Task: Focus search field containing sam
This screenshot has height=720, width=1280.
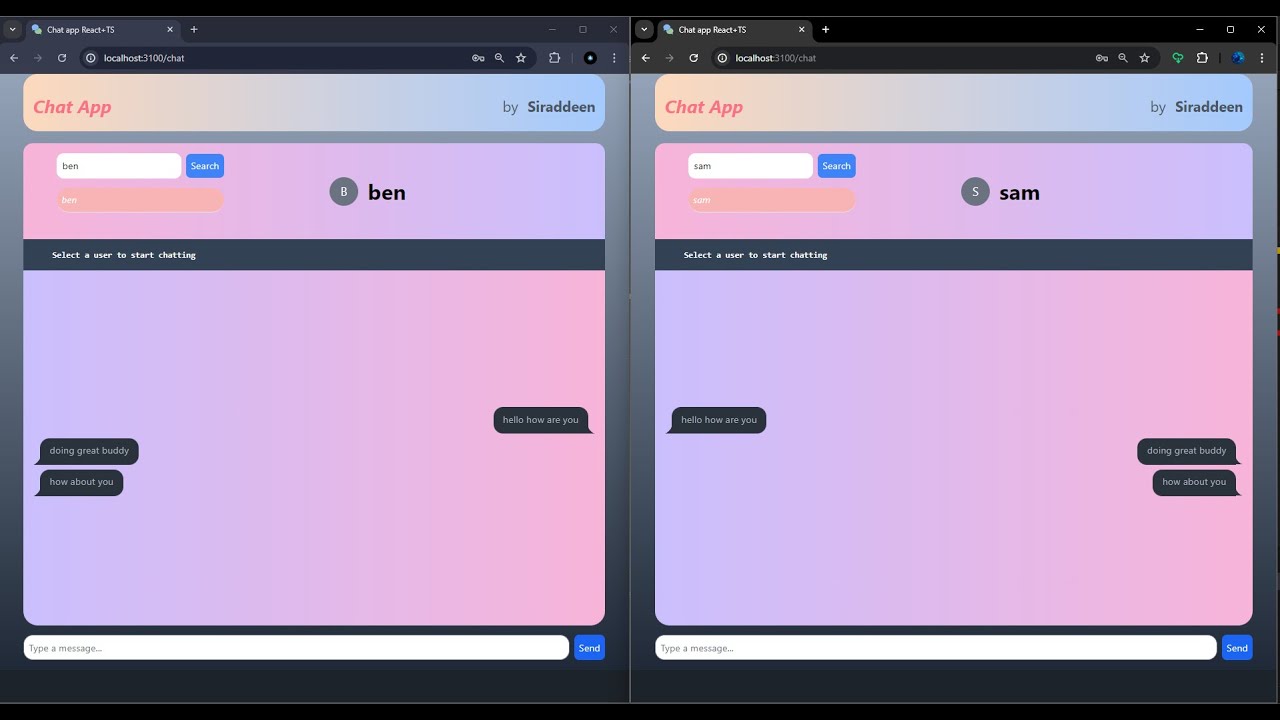Action: 751,166
